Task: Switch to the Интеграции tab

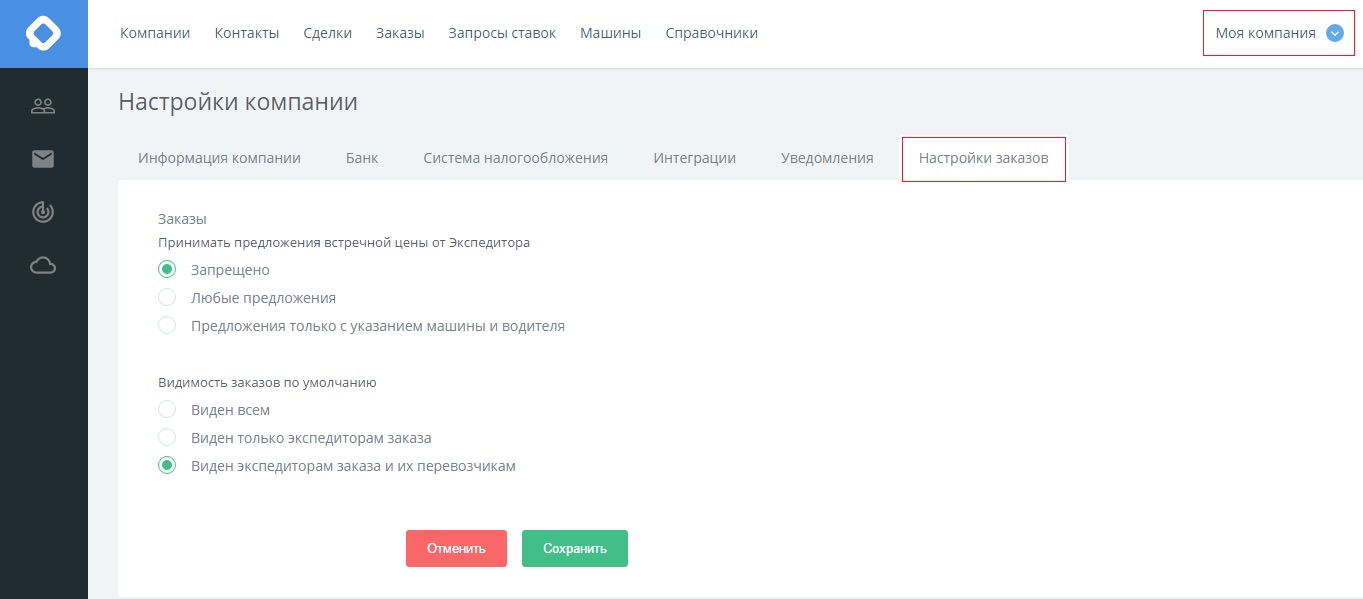Action: [695, 158]
